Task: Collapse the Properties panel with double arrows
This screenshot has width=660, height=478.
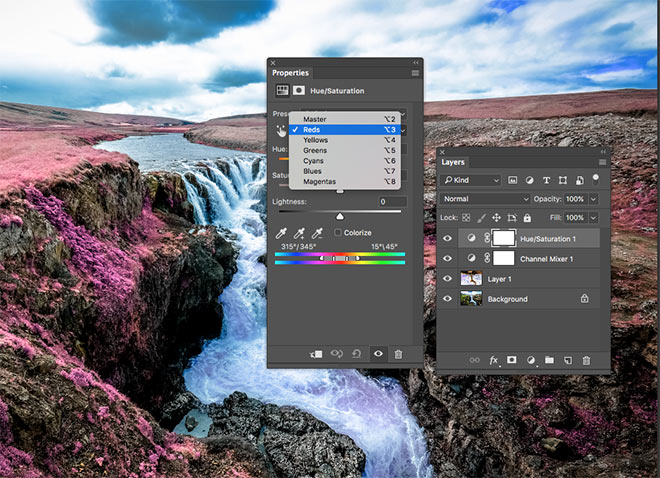Action: pyautogui.click(x=416, y=62)
